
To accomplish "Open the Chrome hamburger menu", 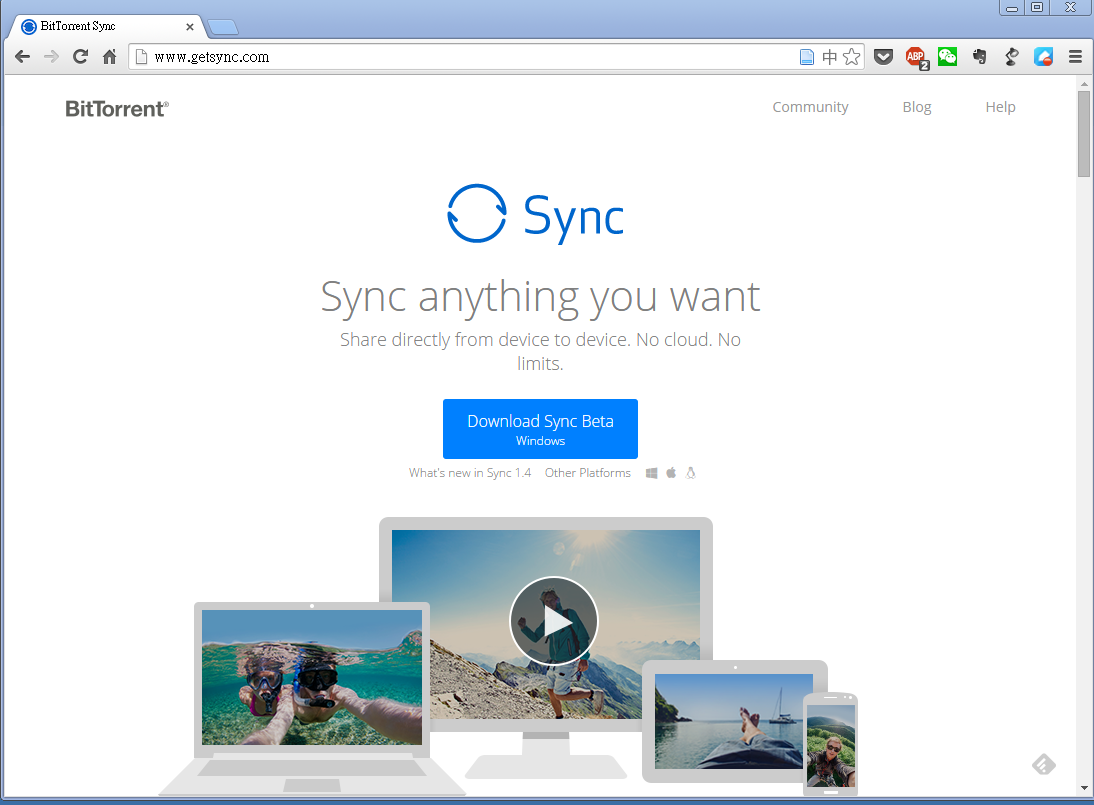I will (1075, 57).
